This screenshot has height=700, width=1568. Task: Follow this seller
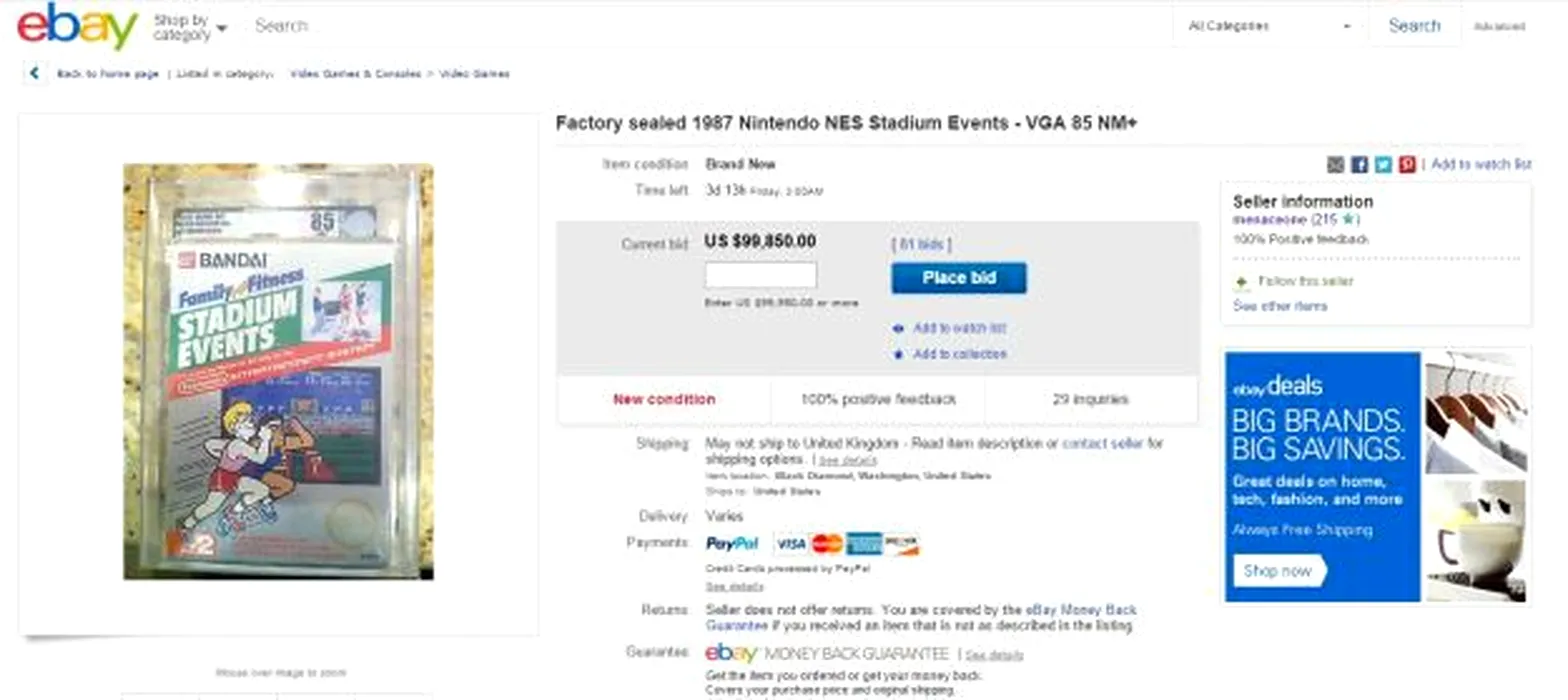click(x=1305, y=282)
